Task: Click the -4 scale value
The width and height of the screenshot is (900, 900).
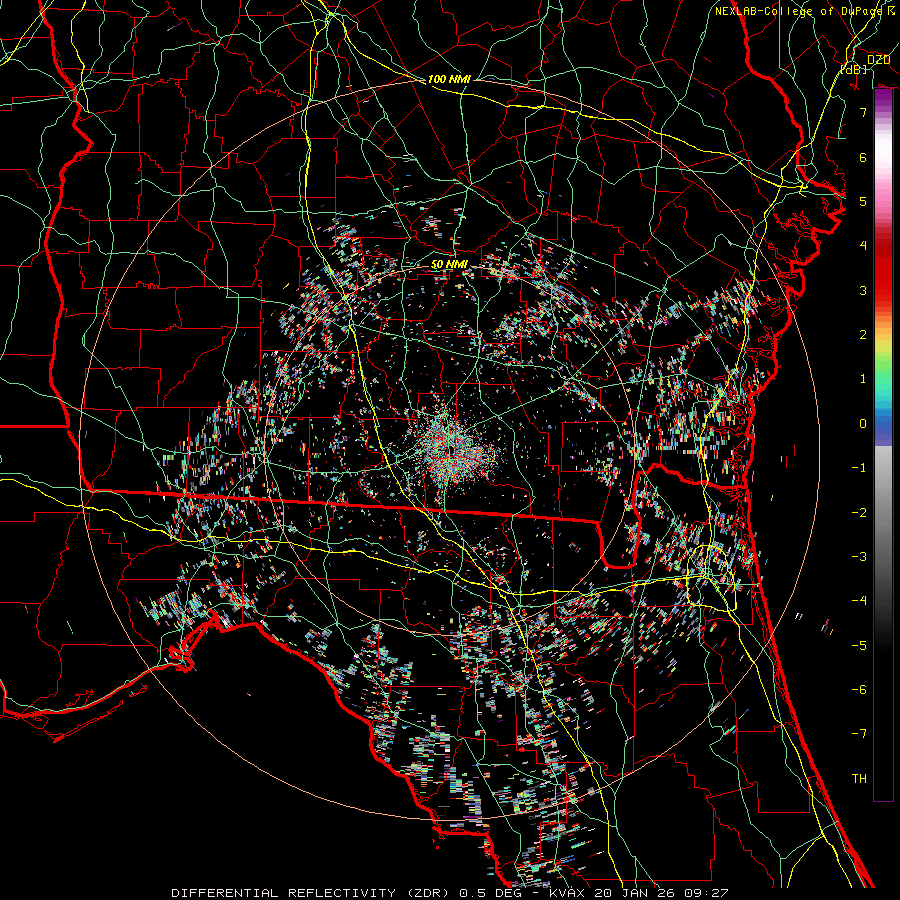Action: pyautogui.click(x=859, y=601)
